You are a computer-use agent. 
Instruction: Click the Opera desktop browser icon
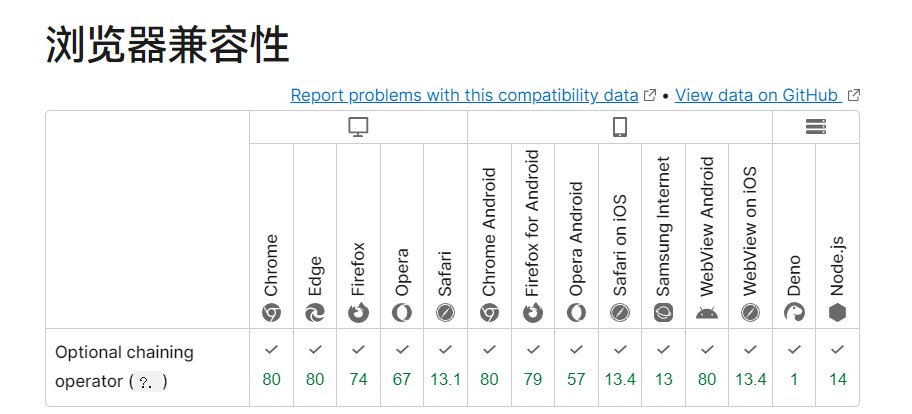click(x=401, y=313)
